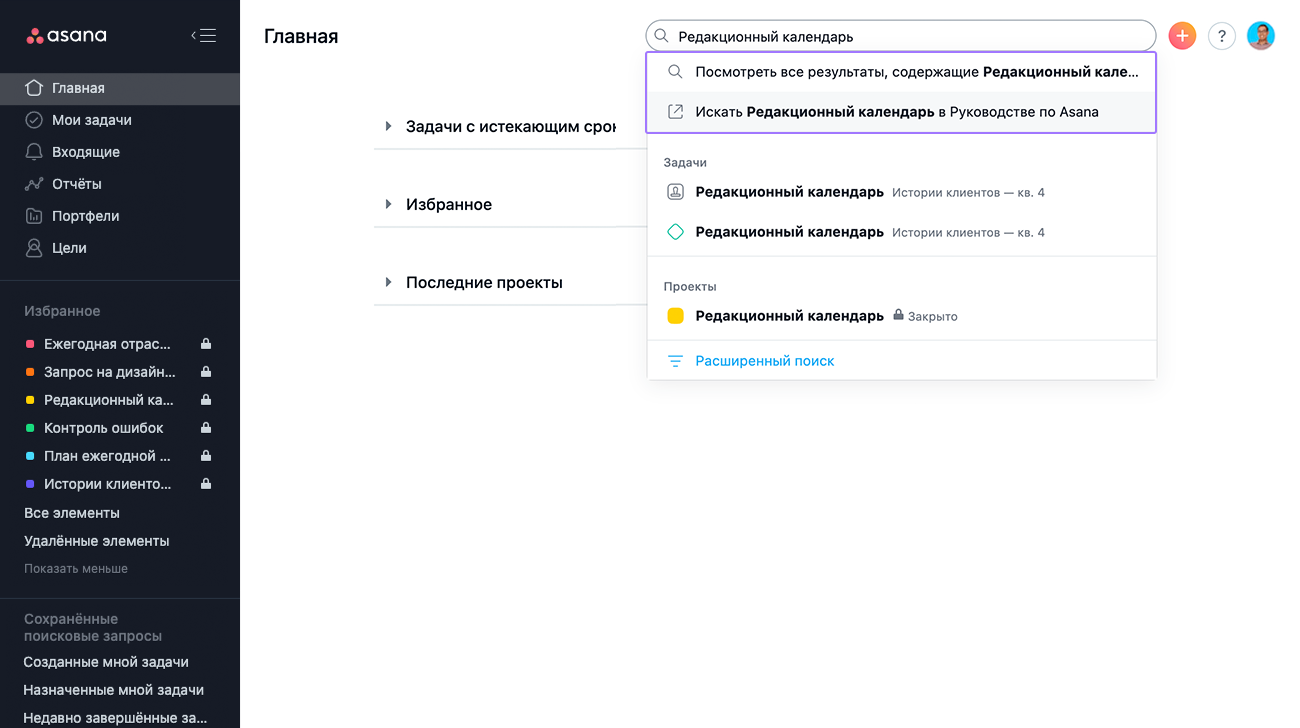This screenshot has height=728, width=1300.
Task: Click the Избранное sidebar section header
Action: 62,311
